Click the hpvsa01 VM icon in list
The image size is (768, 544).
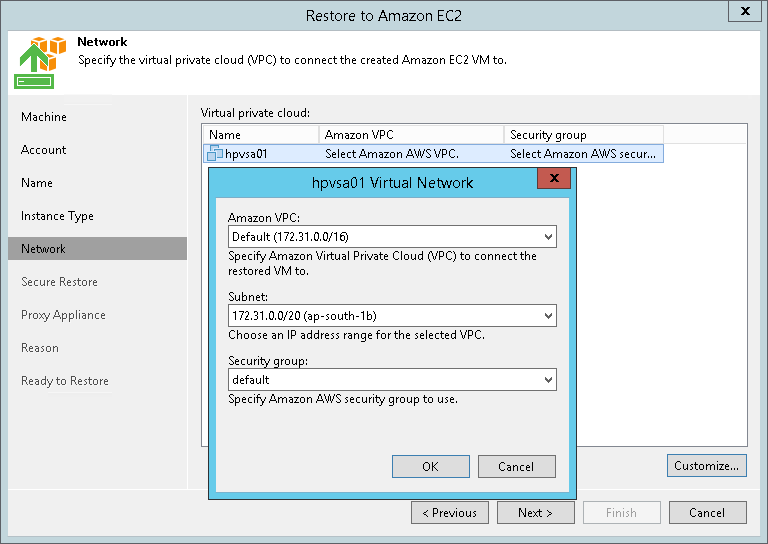(214, 154)
